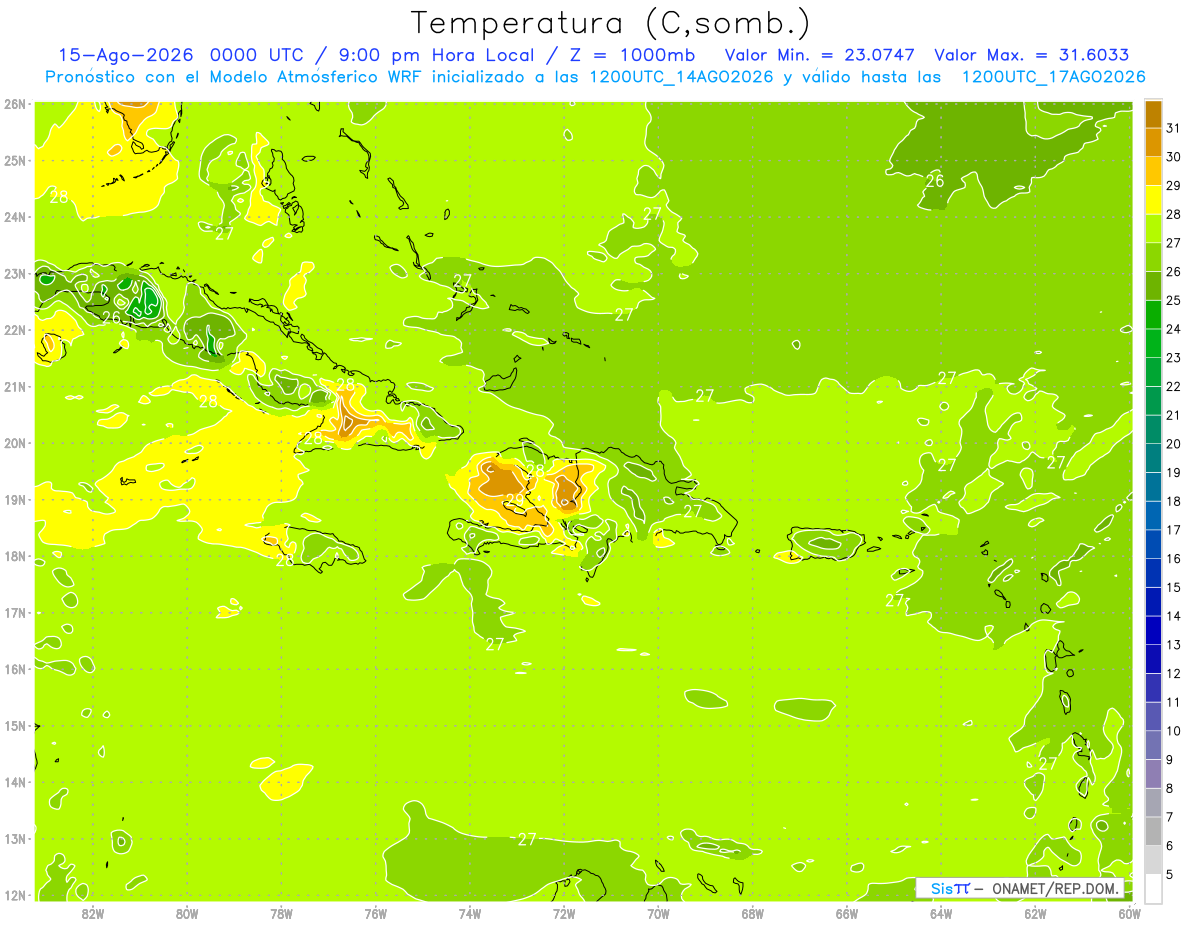Click the "12N" latitude axis label

point(14,895)
